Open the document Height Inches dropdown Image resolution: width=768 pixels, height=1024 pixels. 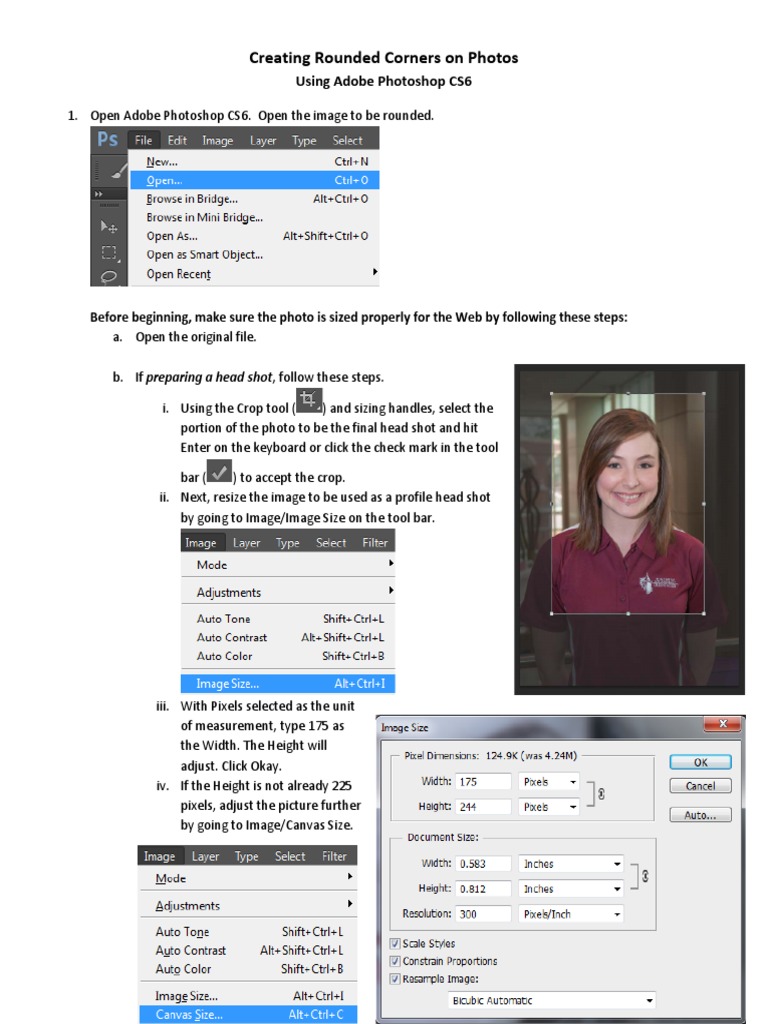pos(571,889)
